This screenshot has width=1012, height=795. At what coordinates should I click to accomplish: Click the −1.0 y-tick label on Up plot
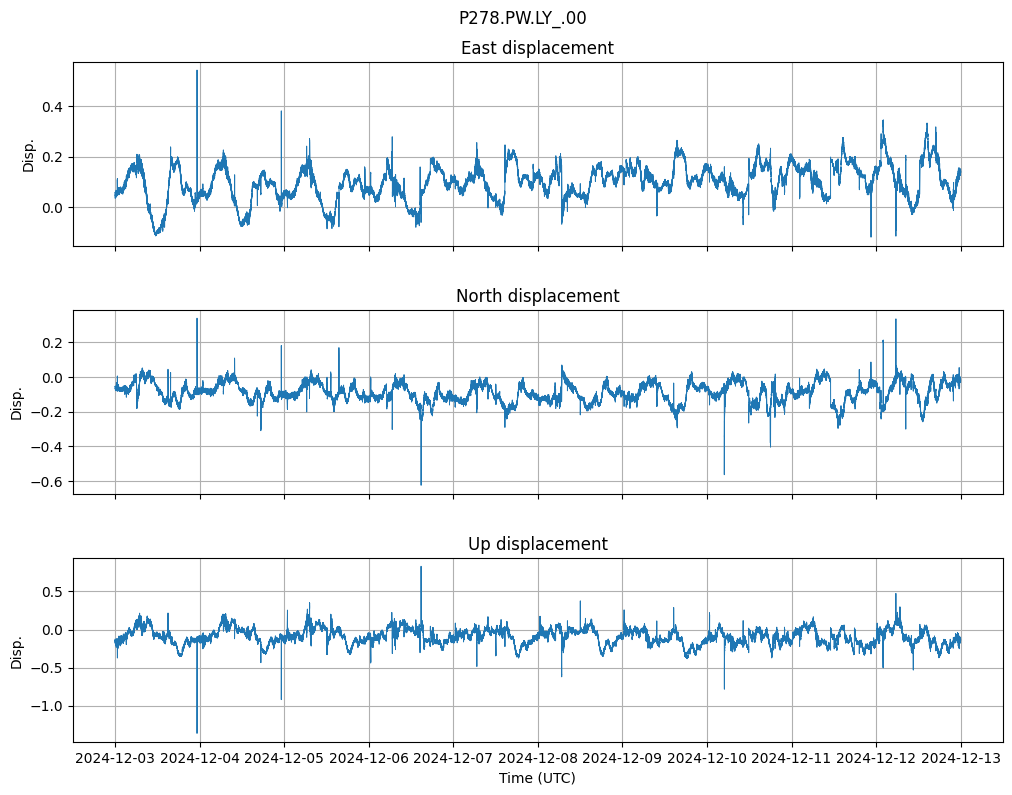click(x=46, y=706)
